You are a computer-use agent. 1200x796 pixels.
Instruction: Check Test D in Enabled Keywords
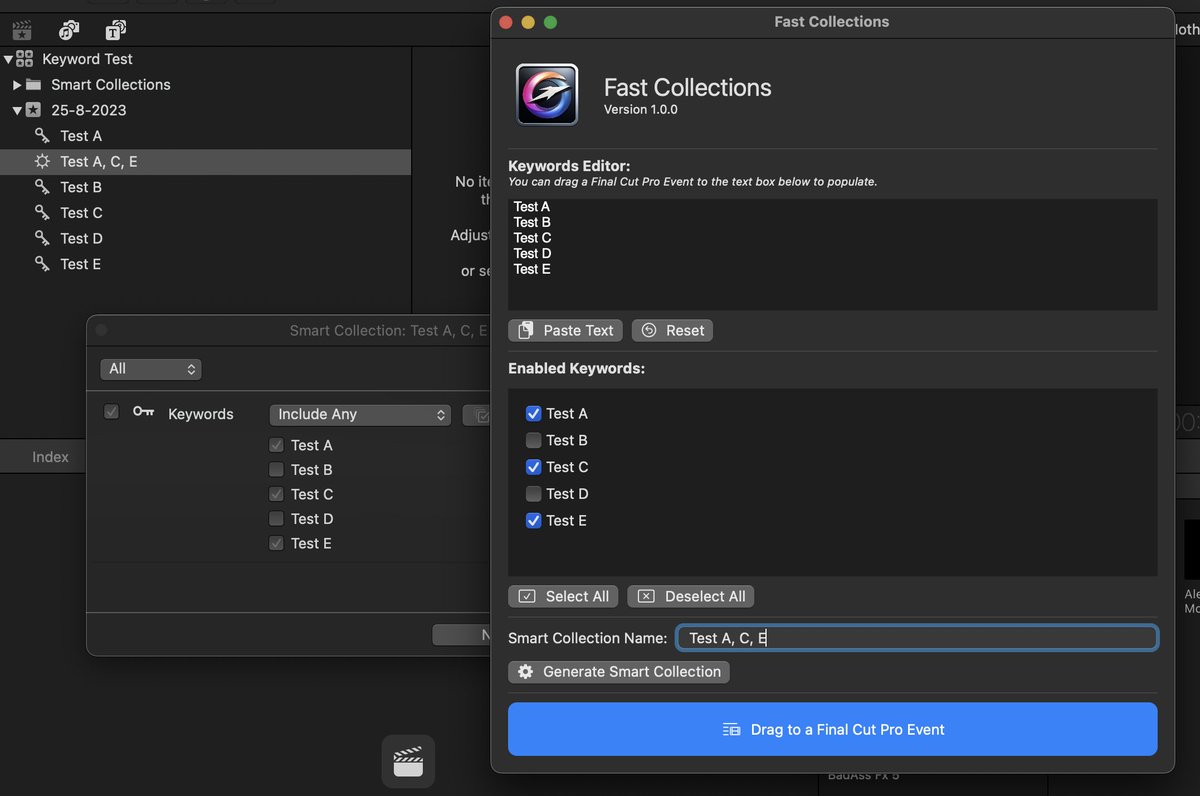coord(534,493)
